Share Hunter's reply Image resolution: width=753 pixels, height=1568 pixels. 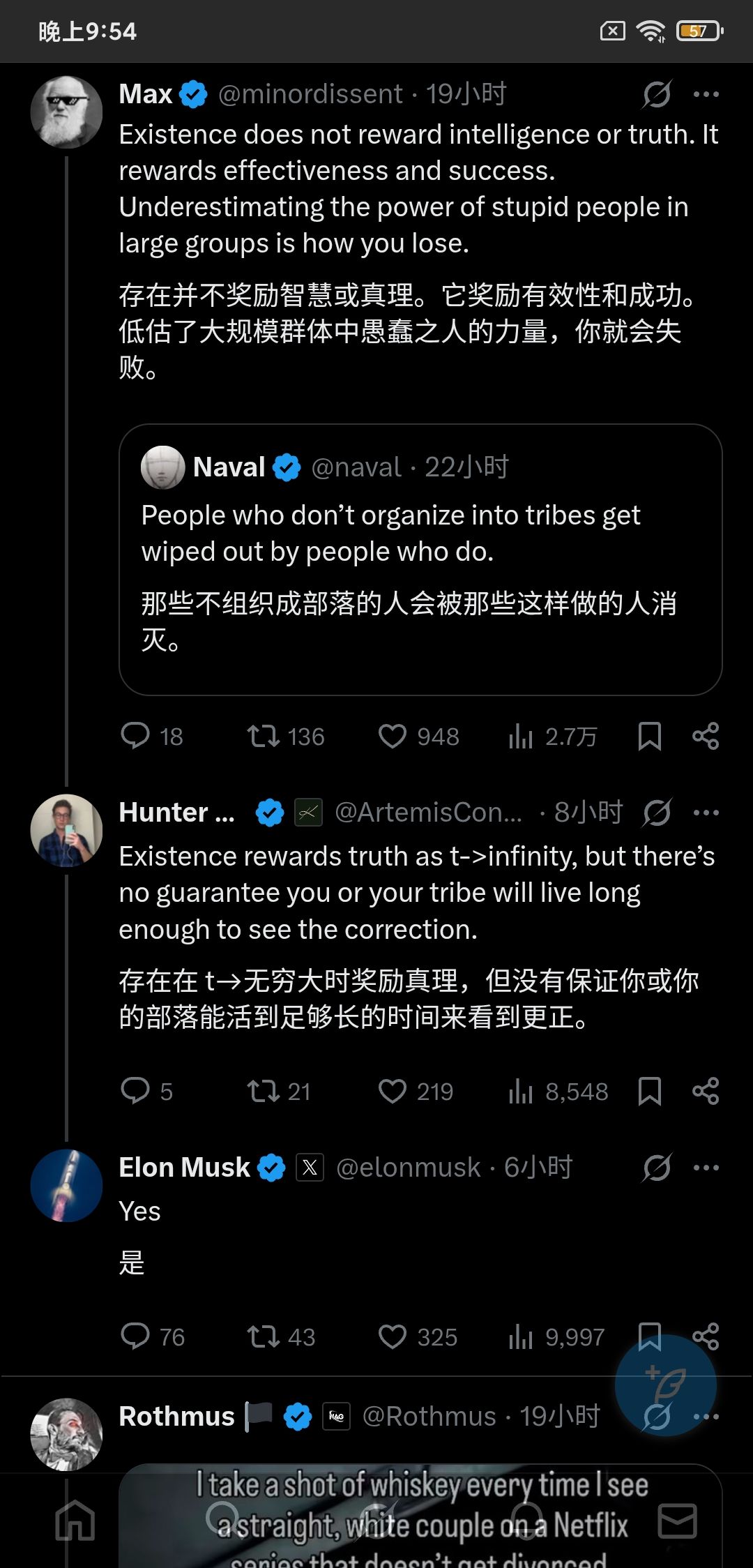point(706,1091)
